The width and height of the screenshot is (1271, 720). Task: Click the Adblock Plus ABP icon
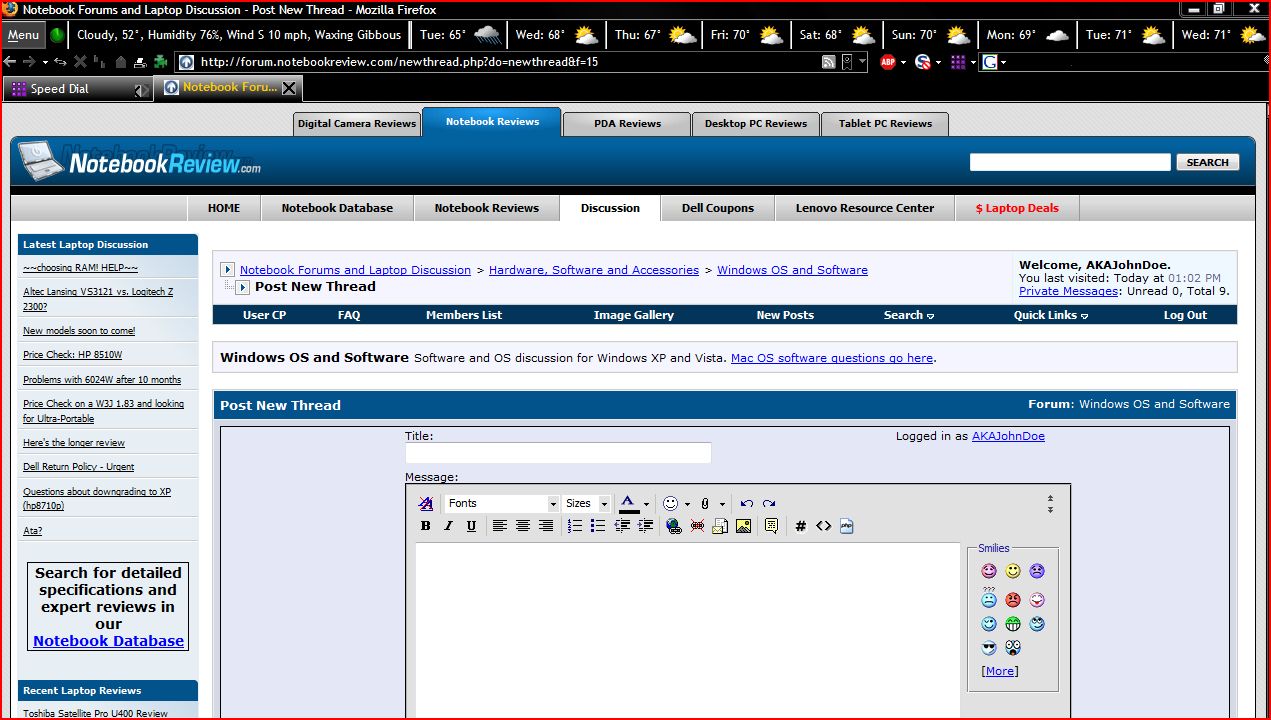coord(887,62)
